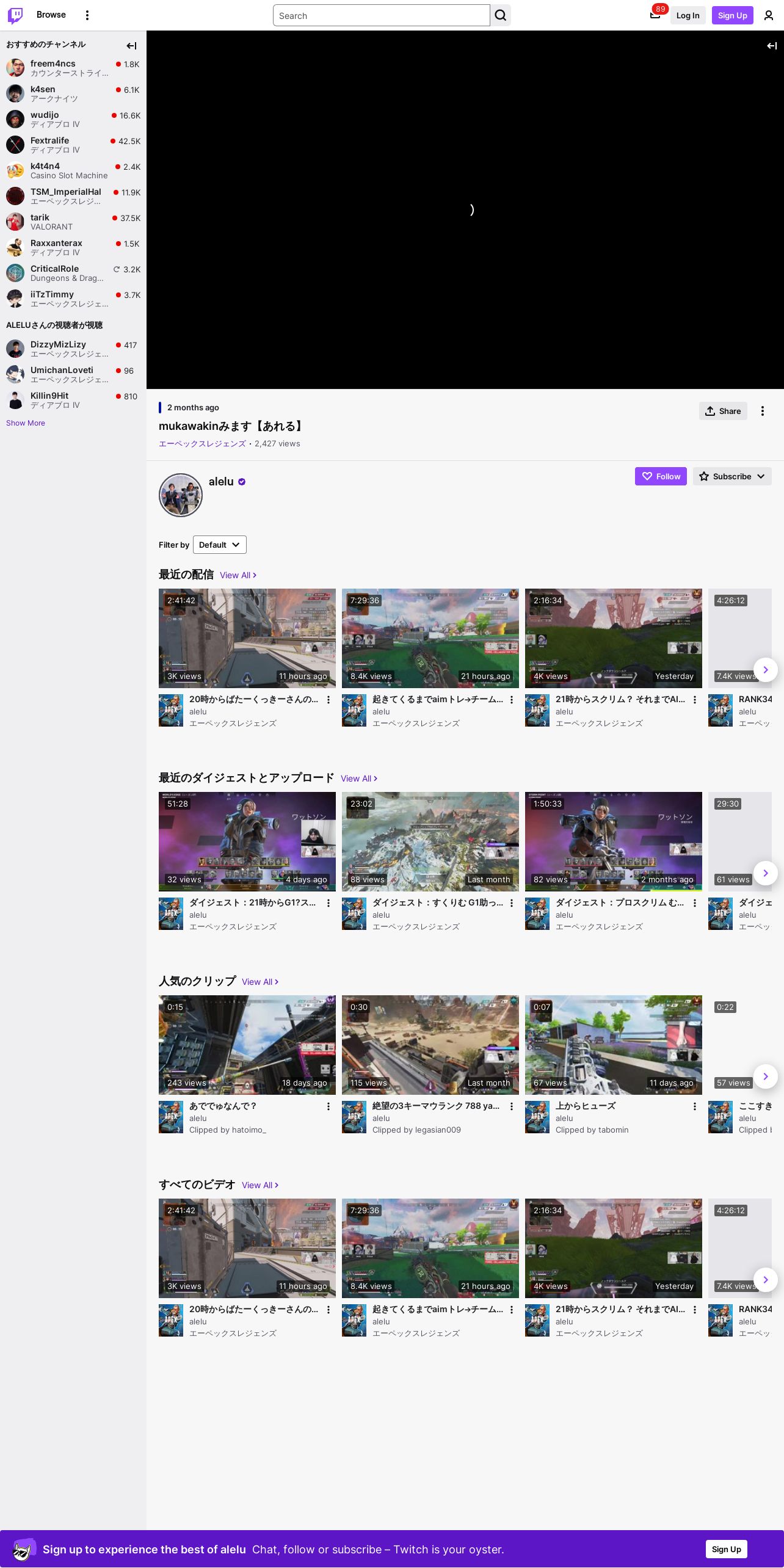
Task: View All popular clips
Action: (x=260, y=982)
